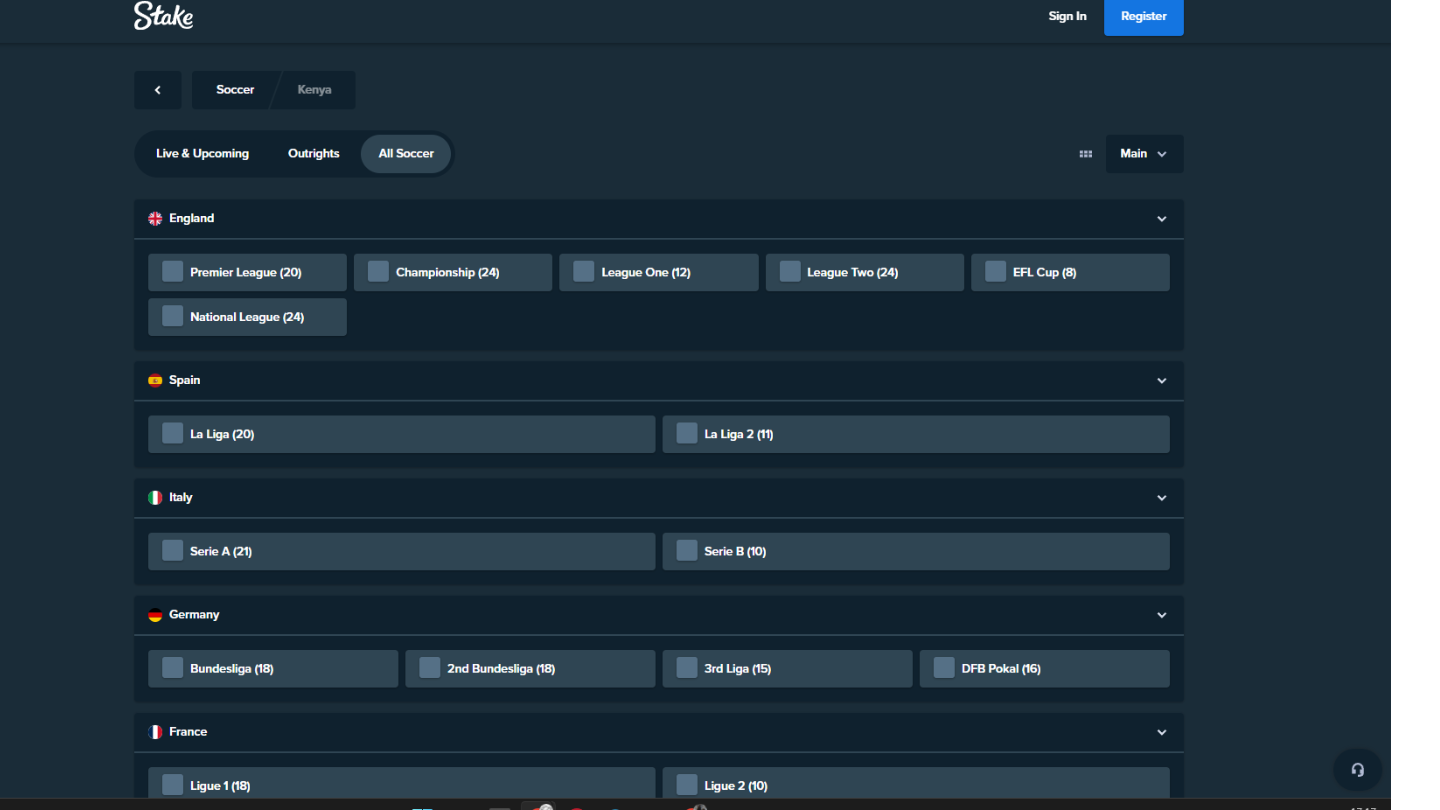Open the Main market dropdown
Screen dimensions: 1440x810
[x=1144, y=154]
